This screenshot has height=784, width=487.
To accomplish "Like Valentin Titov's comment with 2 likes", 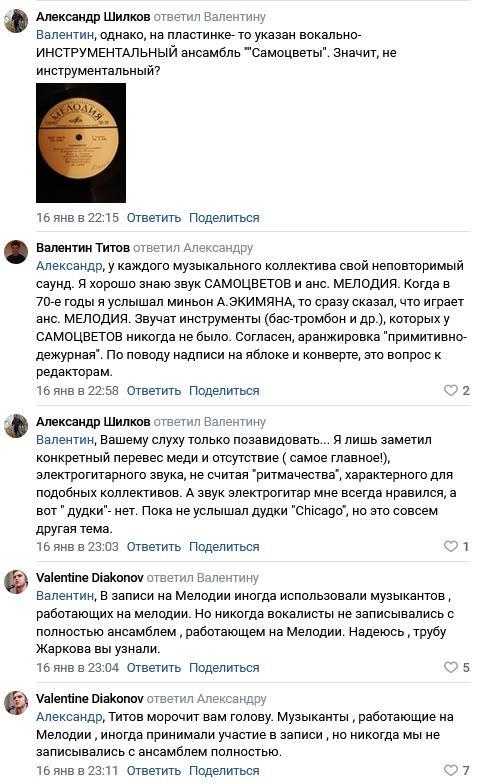I will pos(457,390).
